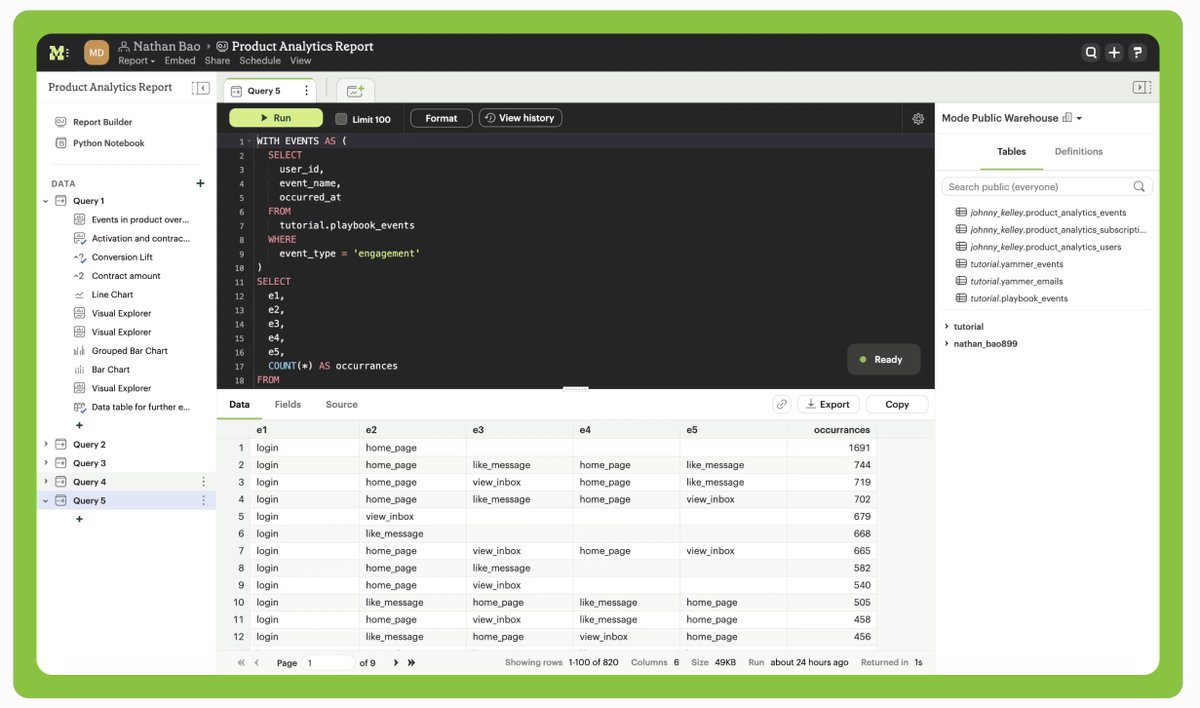1200x708 pixels.
Task: Run the query with the Run button
Action: [x=275, y=117]
